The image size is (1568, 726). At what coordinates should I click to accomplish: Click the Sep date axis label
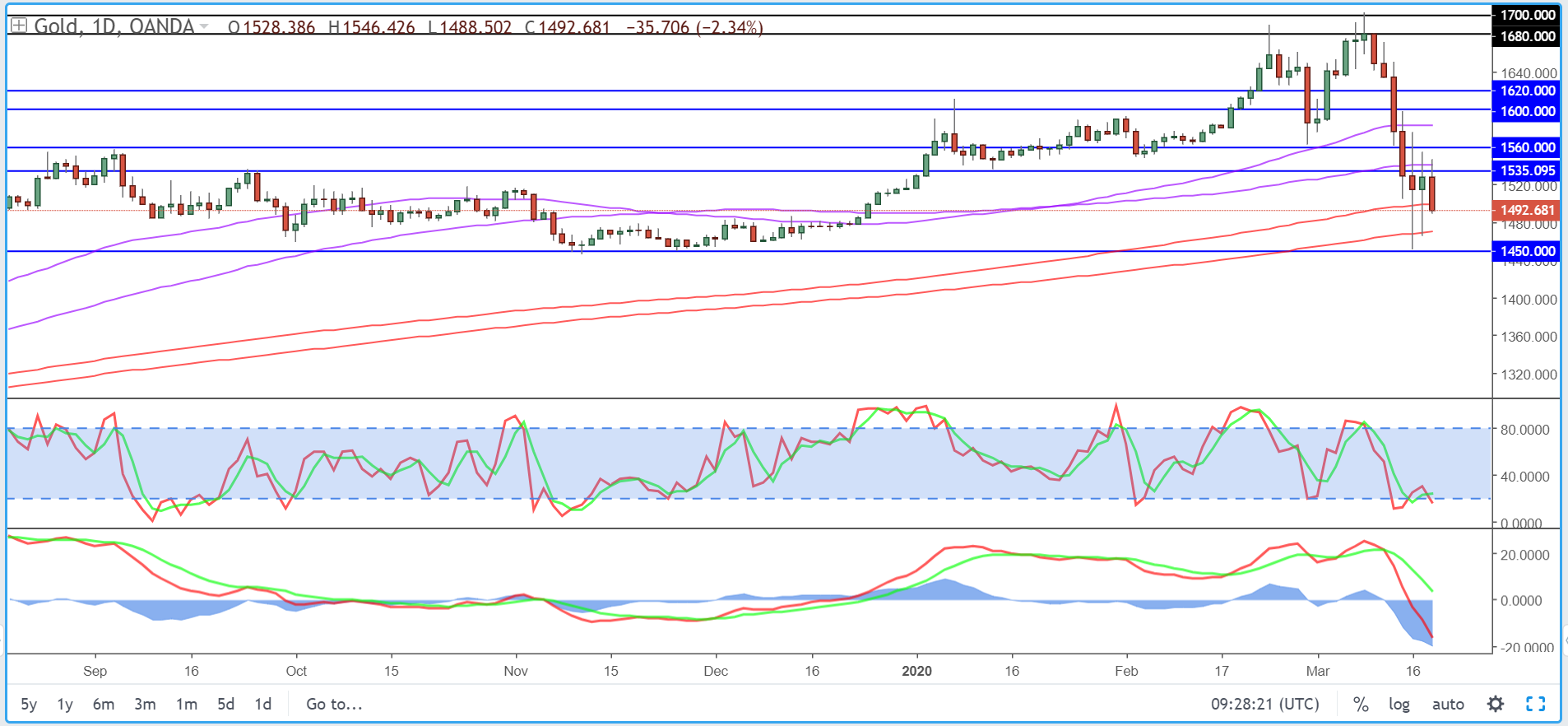coord(95,671)
